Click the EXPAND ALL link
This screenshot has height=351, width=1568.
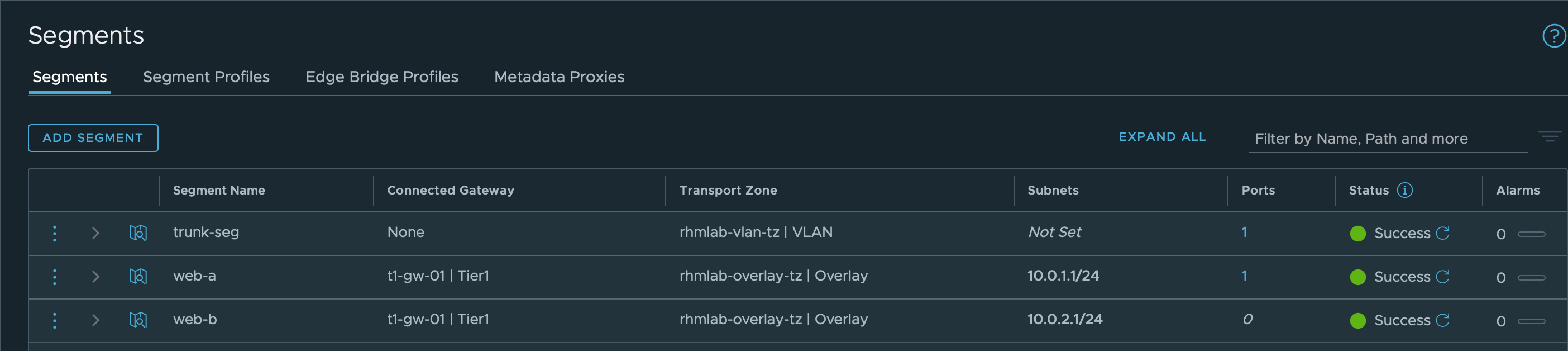tap(1162, 137)
